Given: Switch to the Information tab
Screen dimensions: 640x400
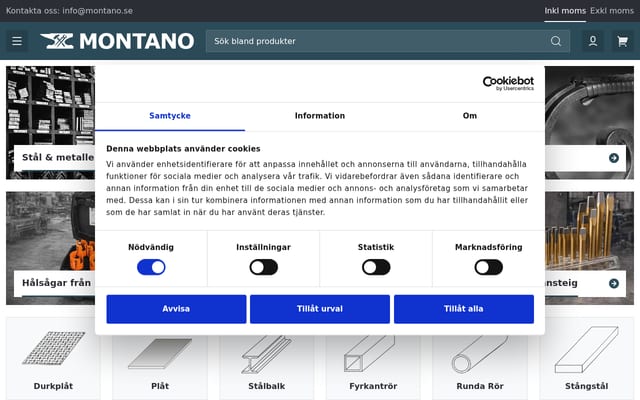Looking at the screenshot, I should (320, 116).
